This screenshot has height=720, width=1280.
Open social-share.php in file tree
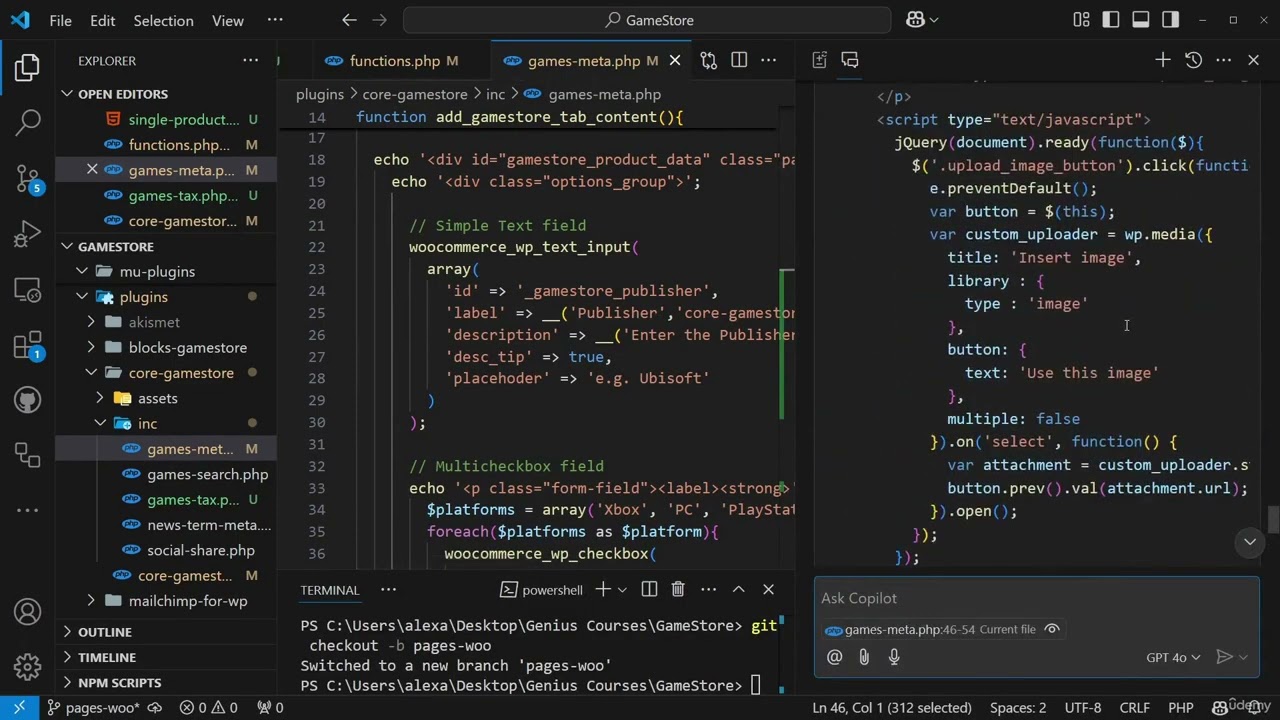(x=200, y=550)
